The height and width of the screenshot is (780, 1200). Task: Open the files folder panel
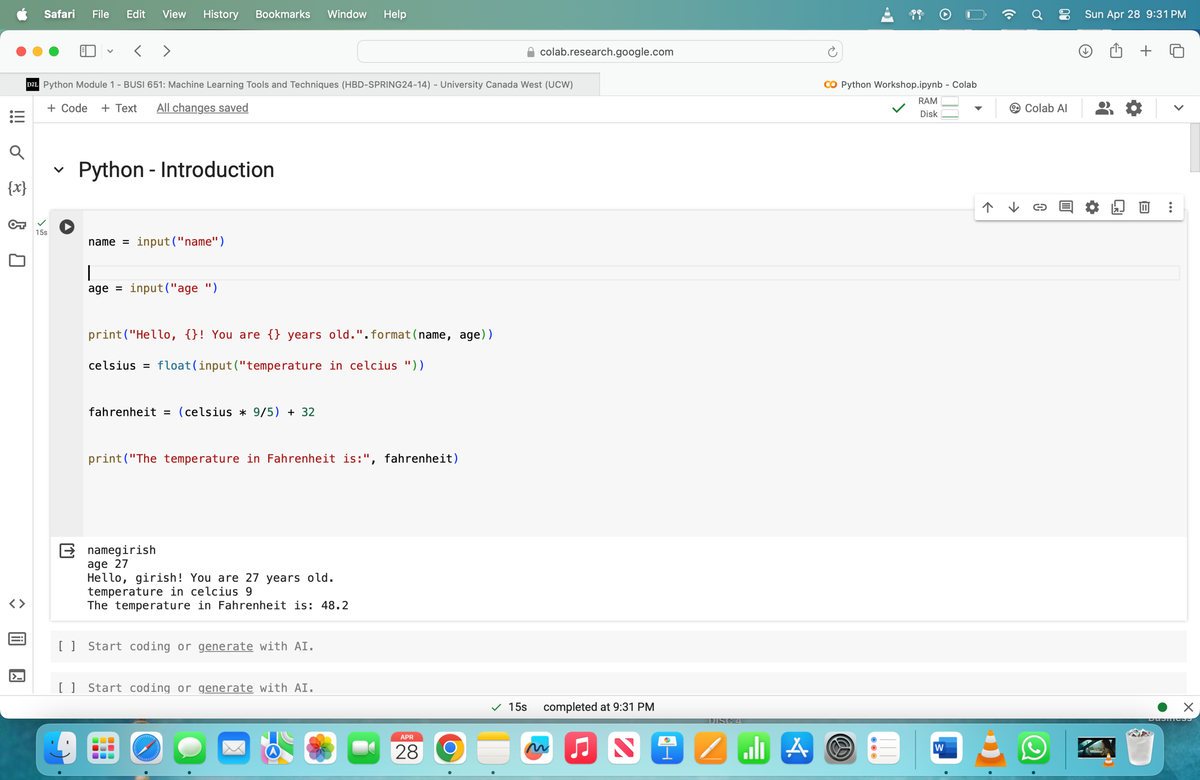pos(15,261)
